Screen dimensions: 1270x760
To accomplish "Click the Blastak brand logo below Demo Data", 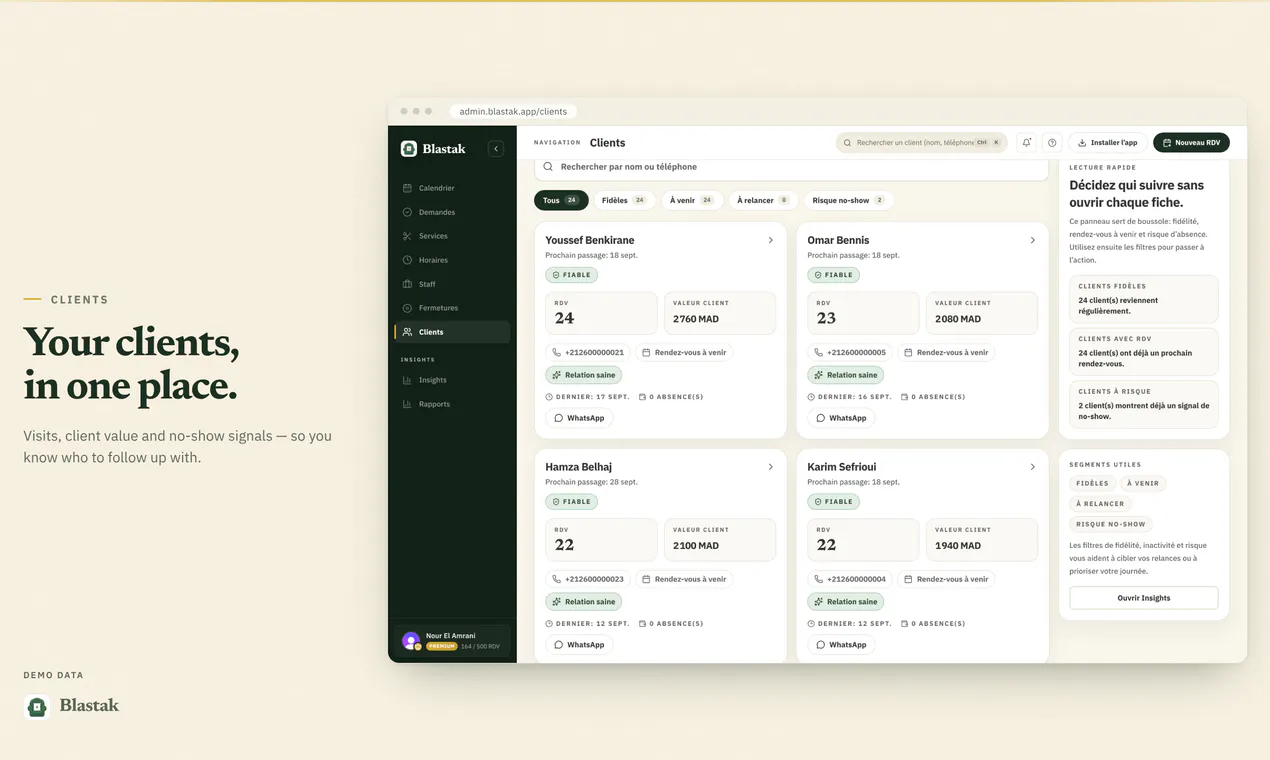I will [x=72, y=706].
